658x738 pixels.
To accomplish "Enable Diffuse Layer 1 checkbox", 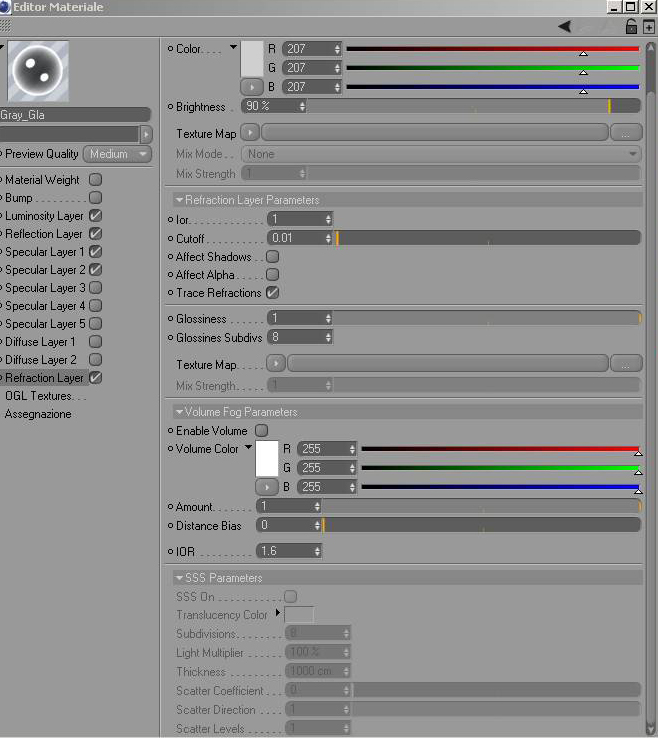I will (x=96, y=341).
